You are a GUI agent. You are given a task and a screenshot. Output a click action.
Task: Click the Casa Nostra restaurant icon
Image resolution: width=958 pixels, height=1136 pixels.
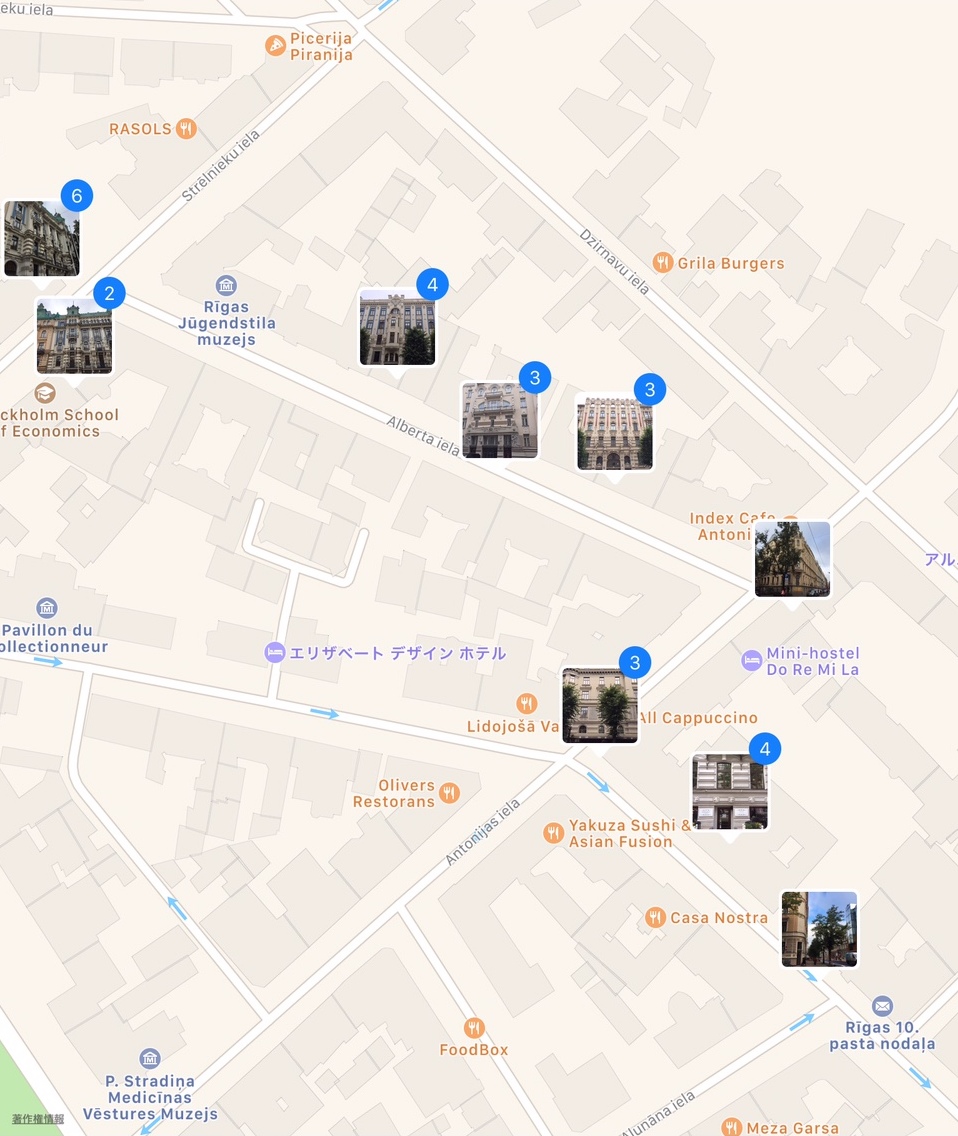[655, 917]
